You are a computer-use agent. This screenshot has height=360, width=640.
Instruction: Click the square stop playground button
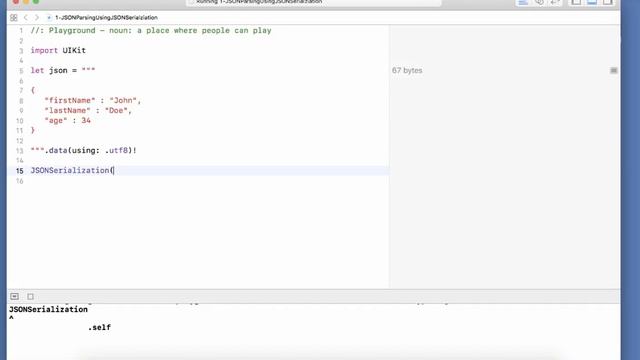(x=31, y=296)
